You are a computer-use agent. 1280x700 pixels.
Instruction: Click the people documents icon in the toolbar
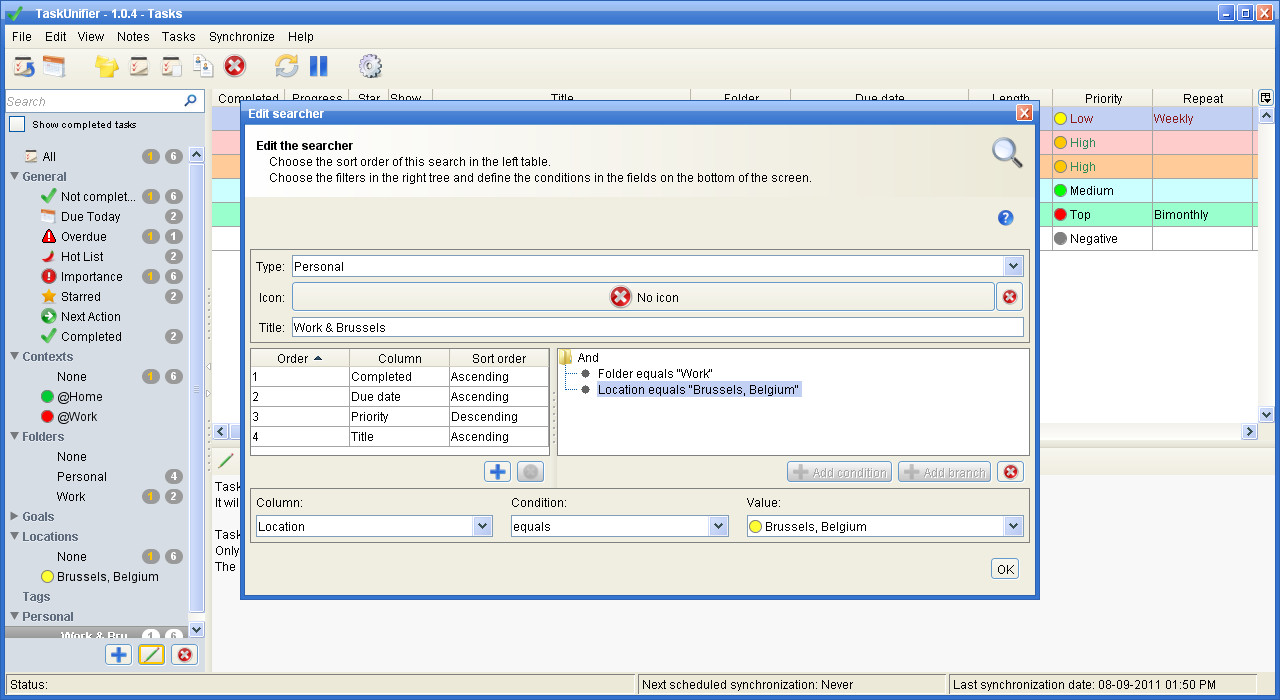coord(203,67)
